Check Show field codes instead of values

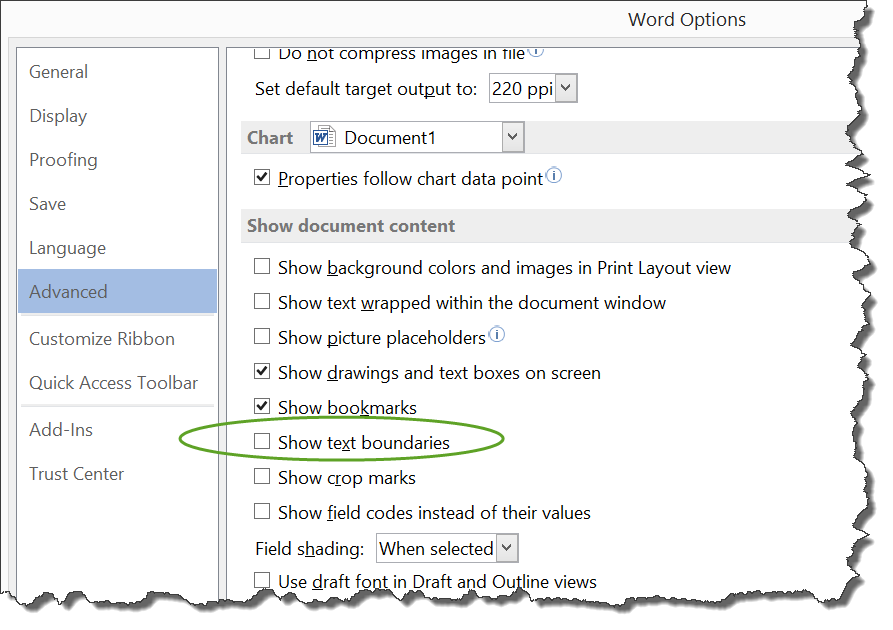click(262, 512)
